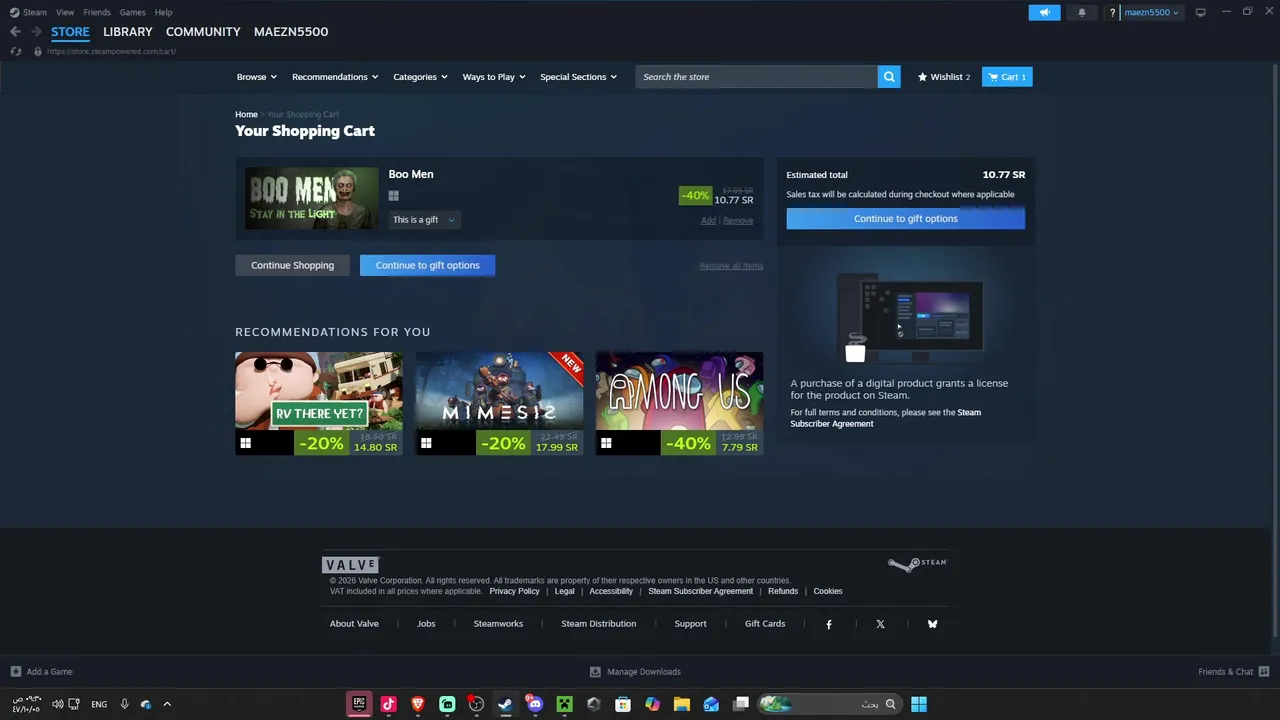This screenshot has width=1280, height=720.
Task: Click the Steam logo in footer
Action: [917, 564]
